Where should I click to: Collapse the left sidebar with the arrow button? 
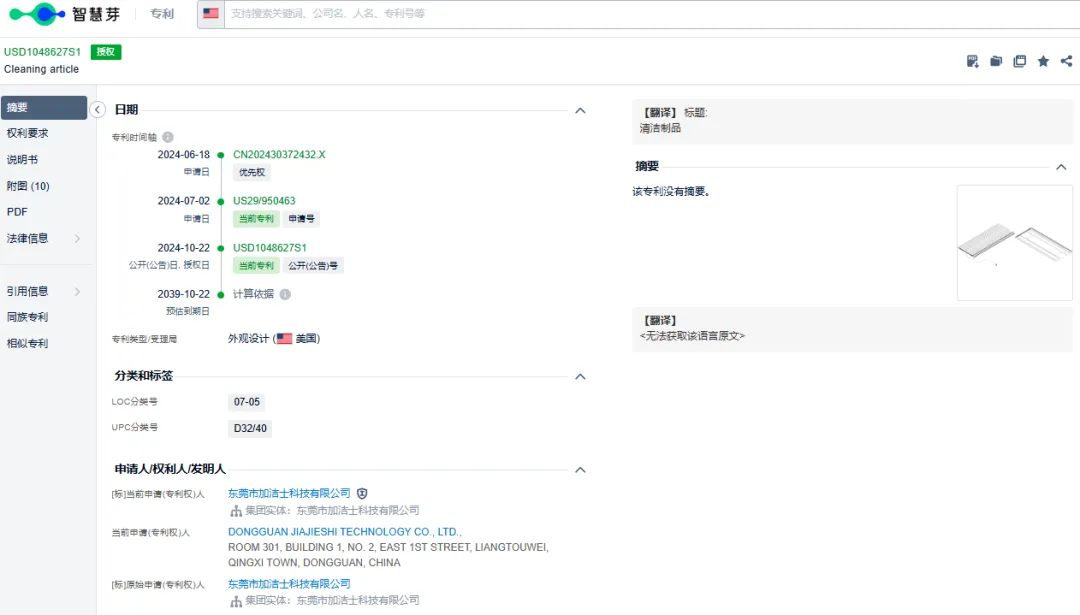coord(97,110)
